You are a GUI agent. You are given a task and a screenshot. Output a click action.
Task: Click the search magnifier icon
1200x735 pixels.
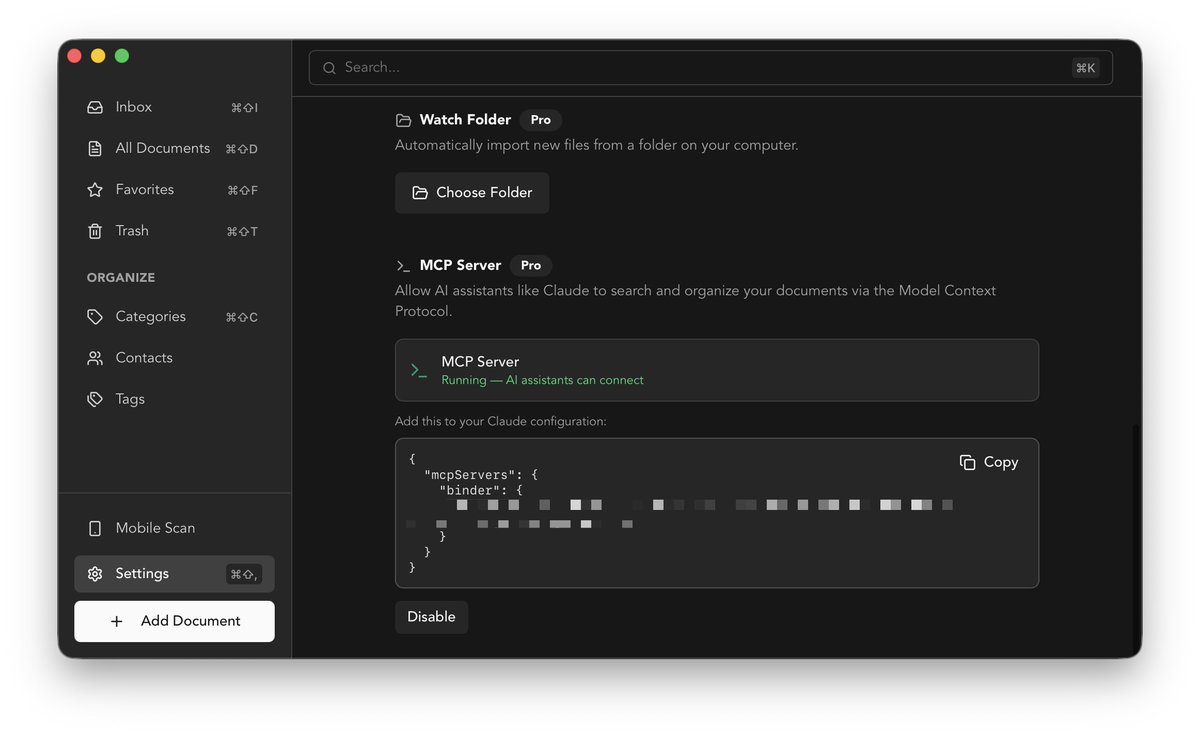click(x=329, y=68)
